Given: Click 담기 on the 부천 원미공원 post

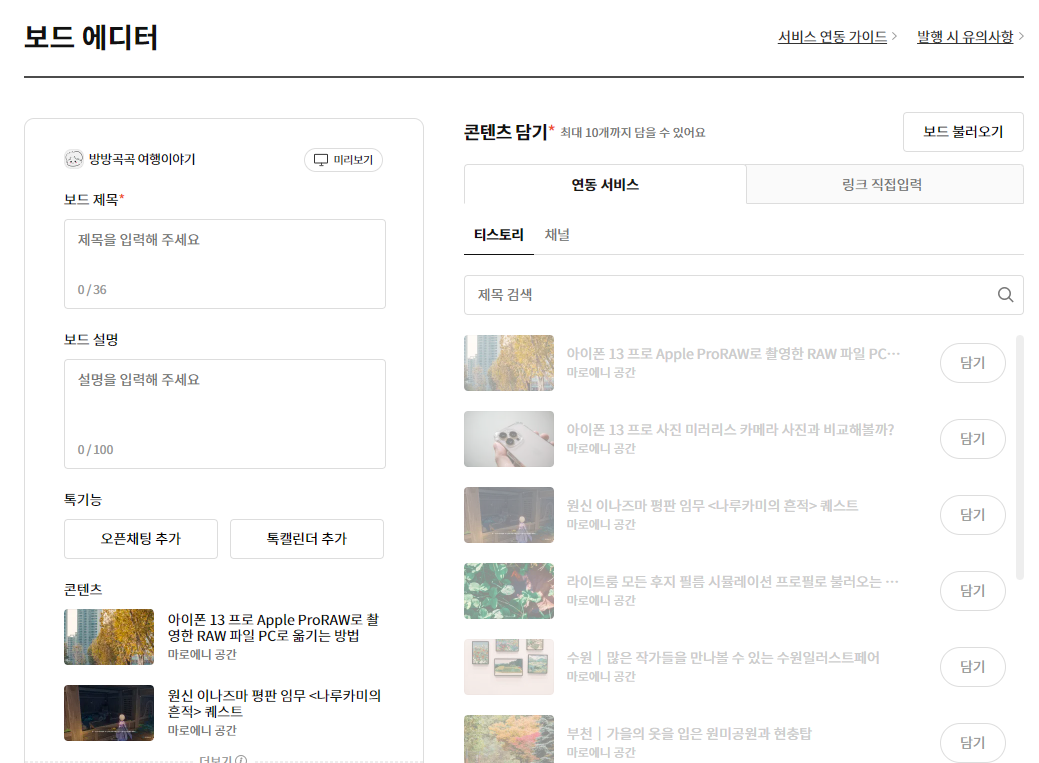Looking at the screenshot, I should 971,743.
